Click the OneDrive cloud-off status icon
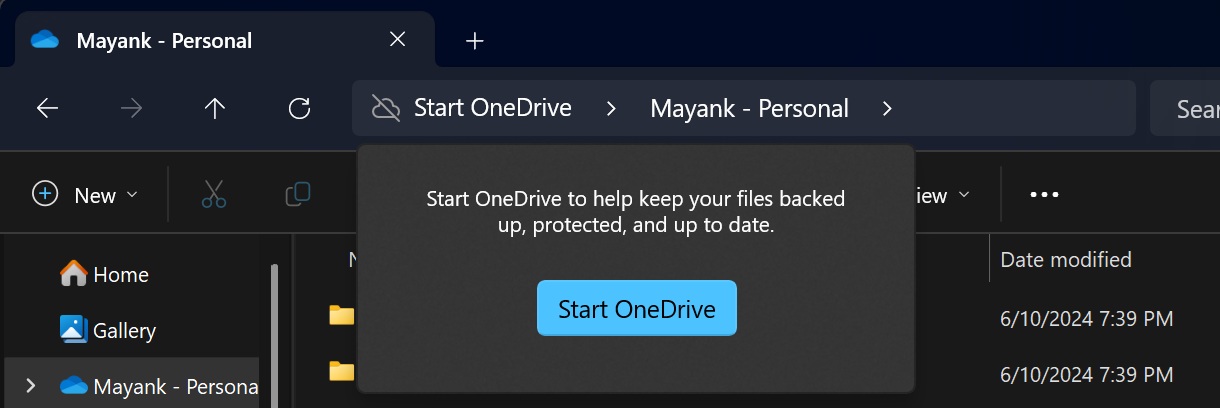The image size is (1220, 408). point(385,108)
